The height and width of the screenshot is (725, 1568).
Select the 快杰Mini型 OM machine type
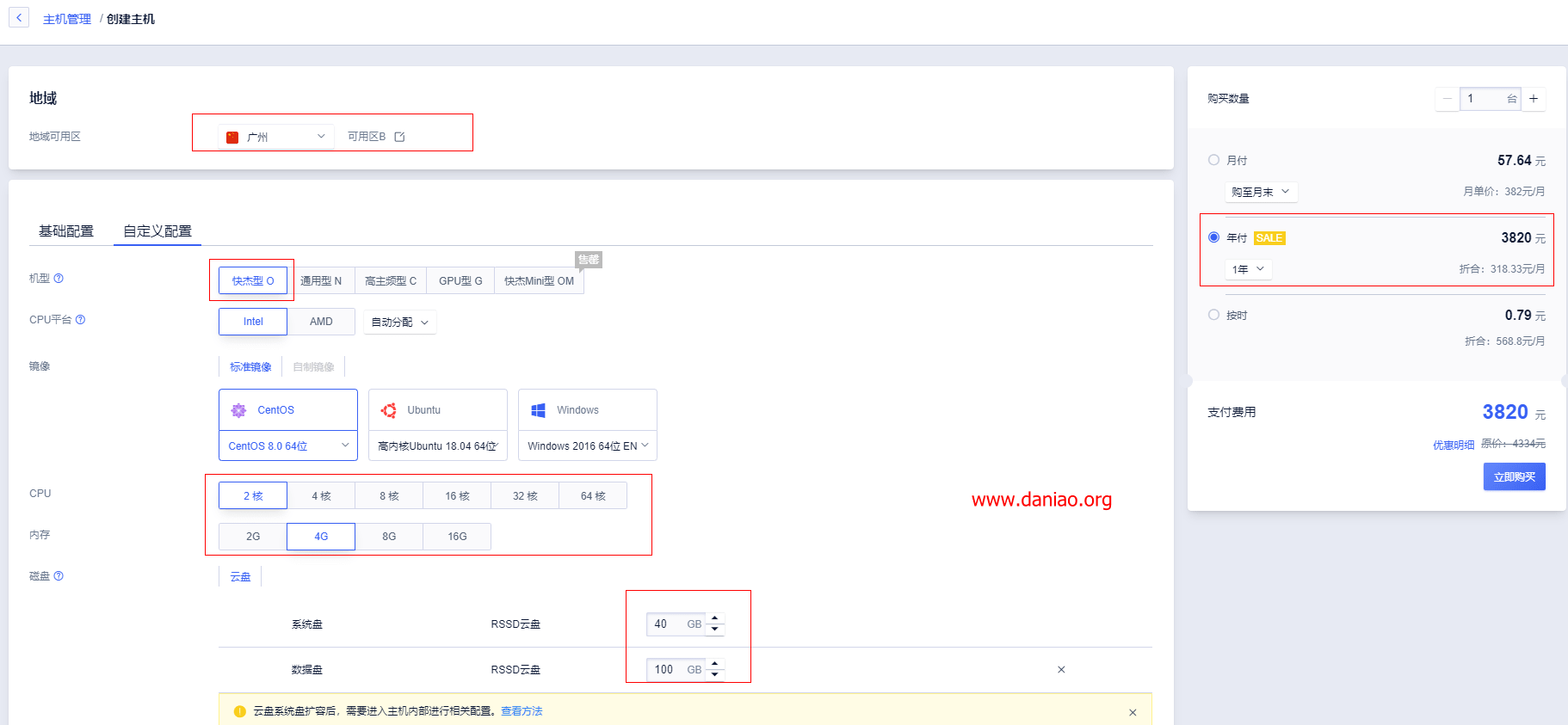(x=539, y=280)
